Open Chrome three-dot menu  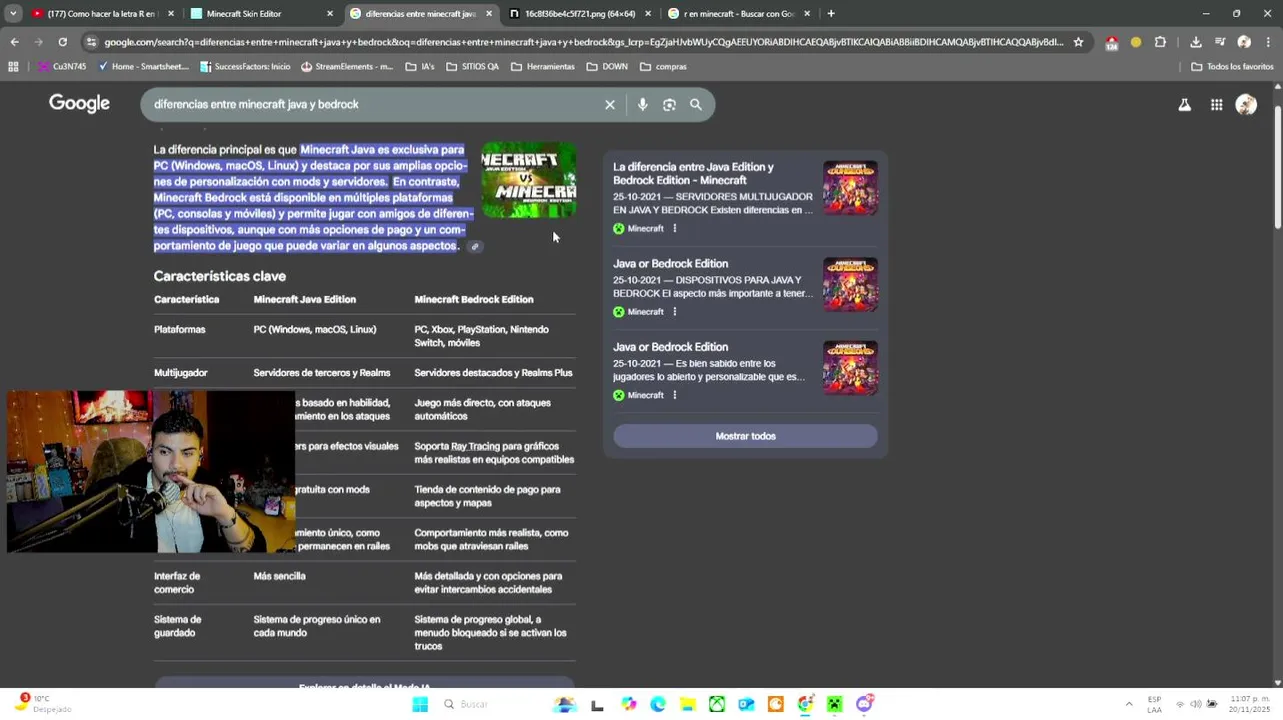click(x=1268, y=42)
